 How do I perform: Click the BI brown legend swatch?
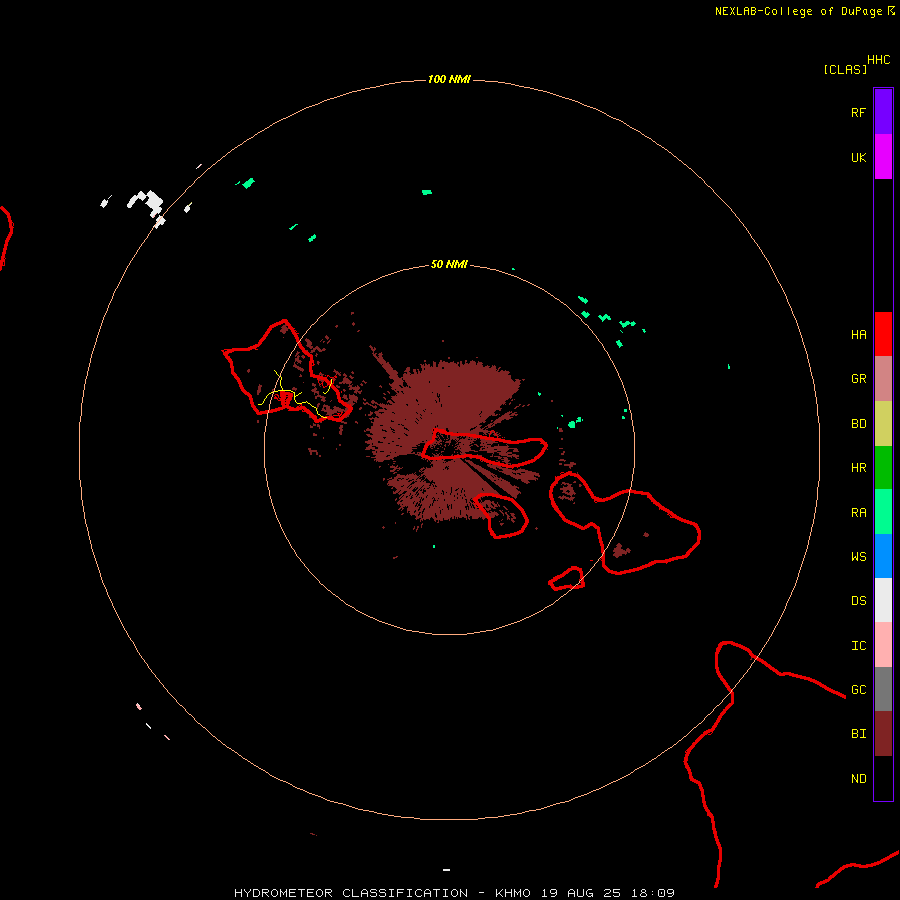[883, 734]
